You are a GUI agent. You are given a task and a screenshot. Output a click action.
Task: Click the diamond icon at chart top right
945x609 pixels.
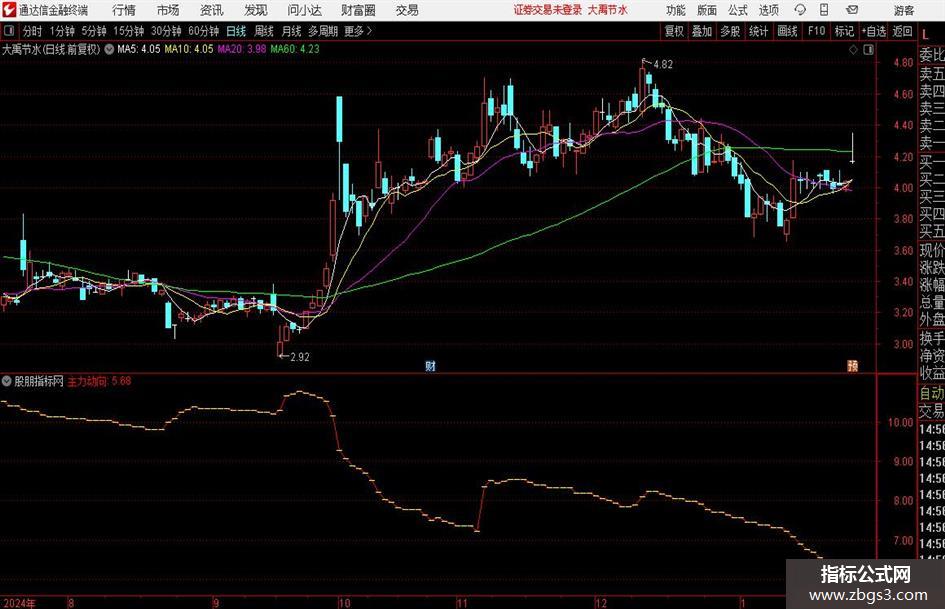coord(853,50)
